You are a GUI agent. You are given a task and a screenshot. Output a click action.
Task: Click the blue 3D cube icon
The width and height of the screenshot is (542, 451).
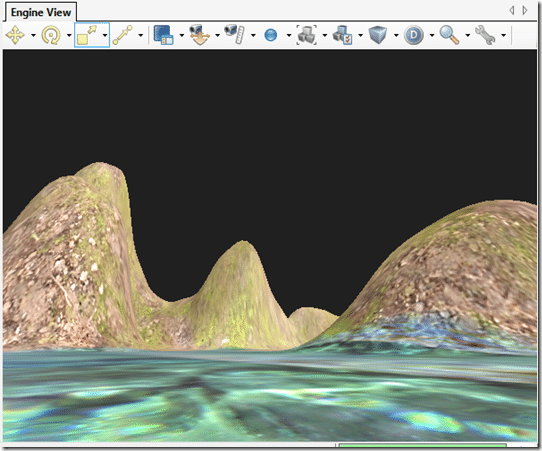377,35
